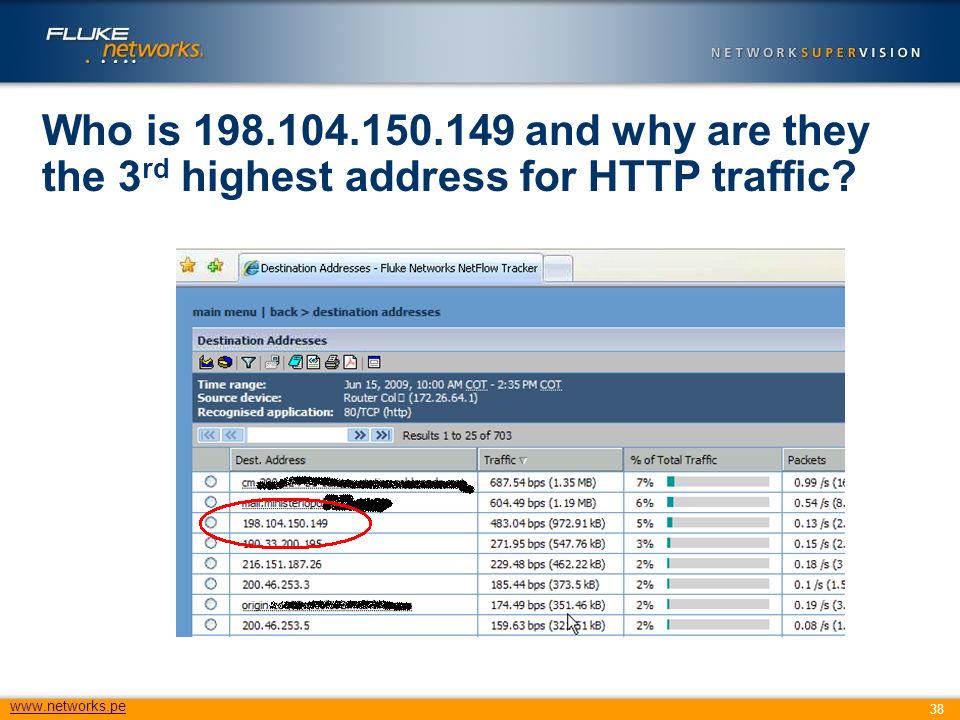Click the Fluke Networks logo
The height and width of the screenshot is (720, 960).
(124, 45)
